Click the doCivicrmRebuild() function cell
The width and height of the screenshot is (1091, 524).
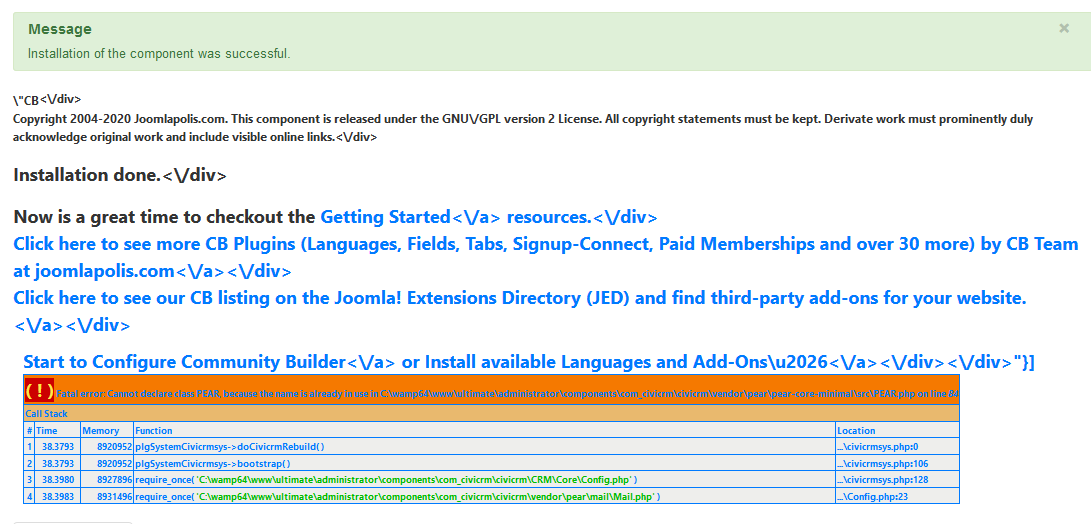[484, 447]
